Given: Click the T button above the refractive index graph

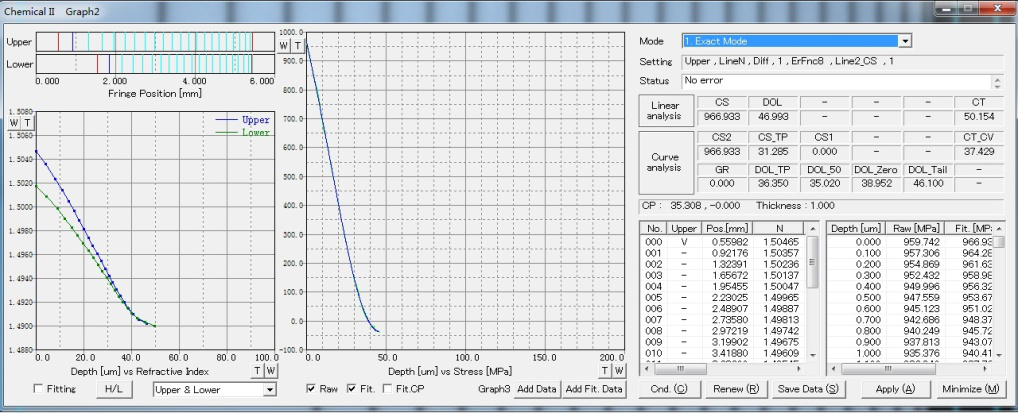Looking at the screenshot, I should 27,122.
